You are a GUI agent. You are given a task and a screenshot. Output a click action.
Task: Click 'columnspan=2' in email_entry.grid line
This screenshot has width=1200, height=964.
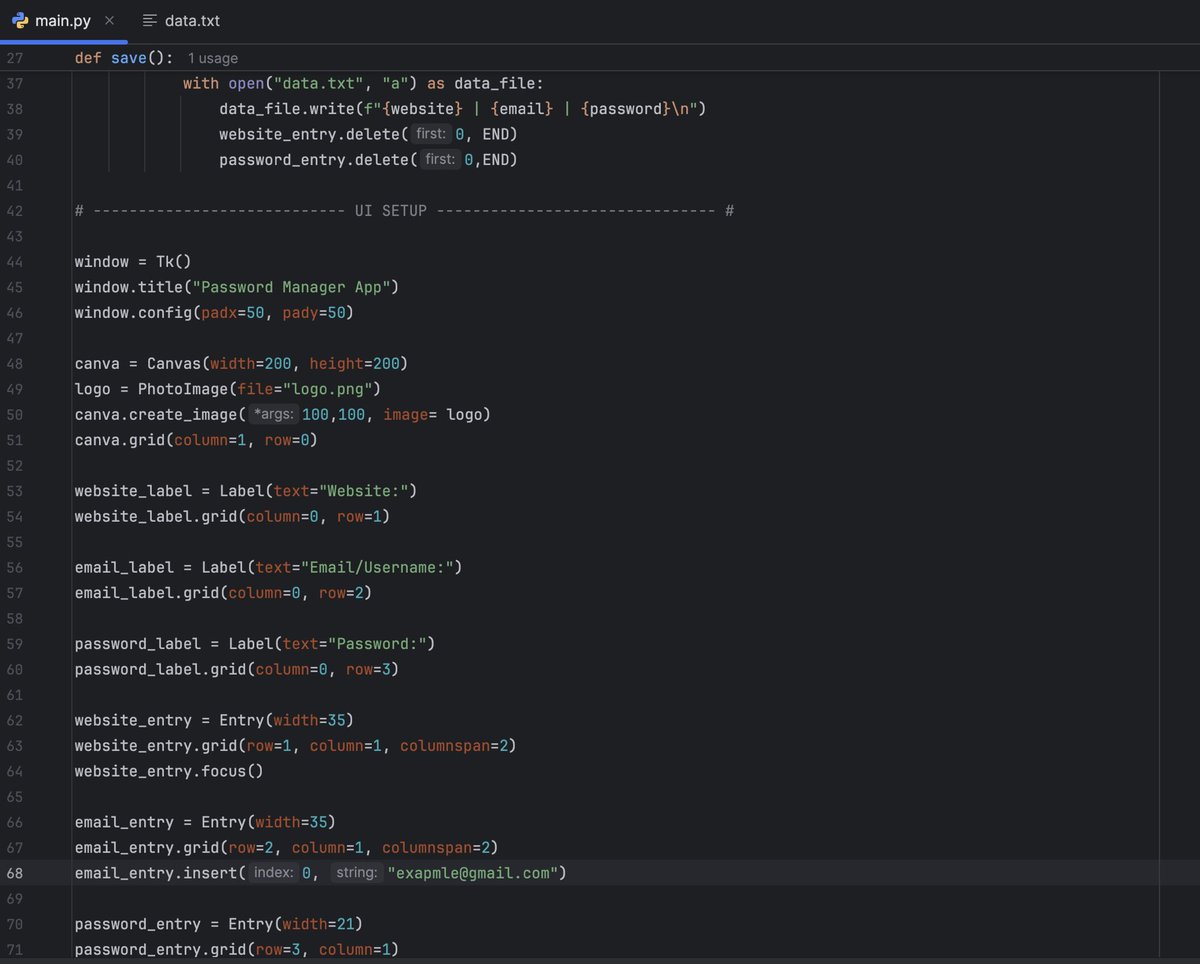[436, 848]
